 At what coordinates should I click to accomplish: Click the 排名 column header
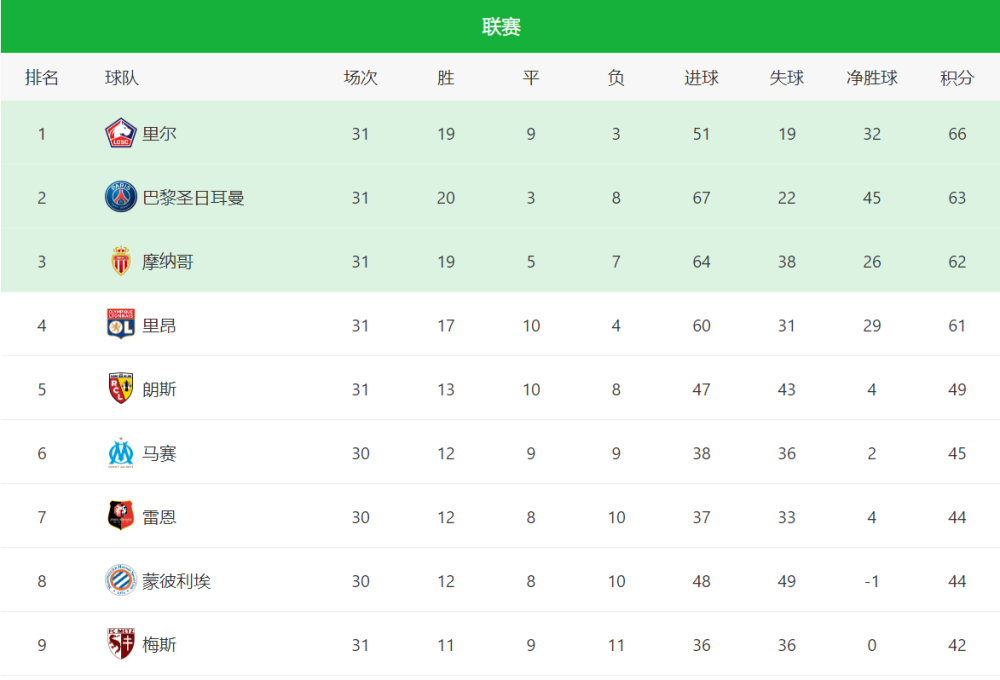pyautogui.click(x=42, y=78)
